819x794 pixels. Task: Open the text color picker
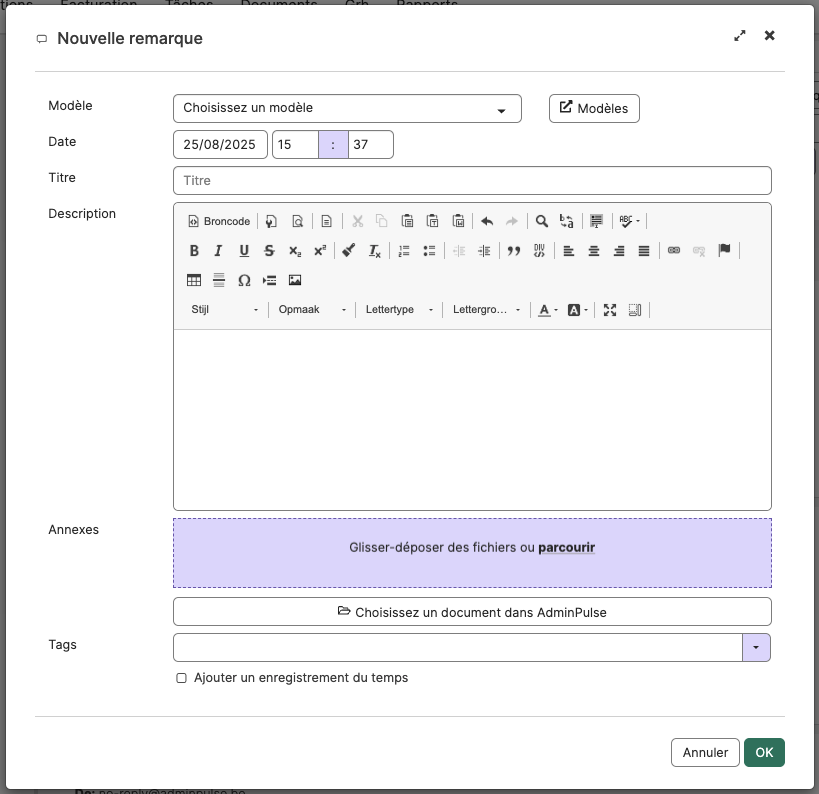pos(548,310)
